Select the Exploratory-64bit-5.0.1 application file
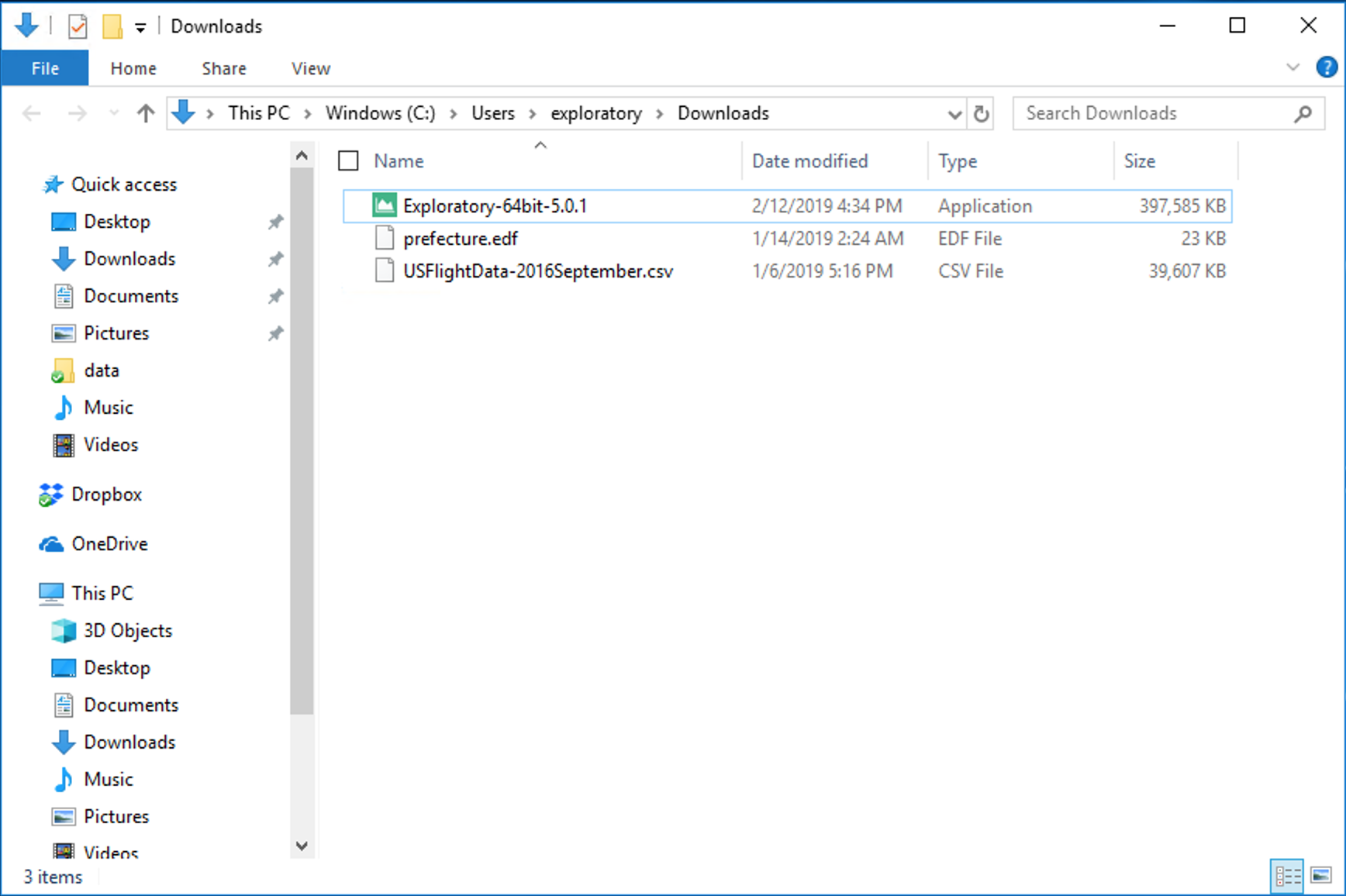Screen dimensions: 1346x896 787,206
